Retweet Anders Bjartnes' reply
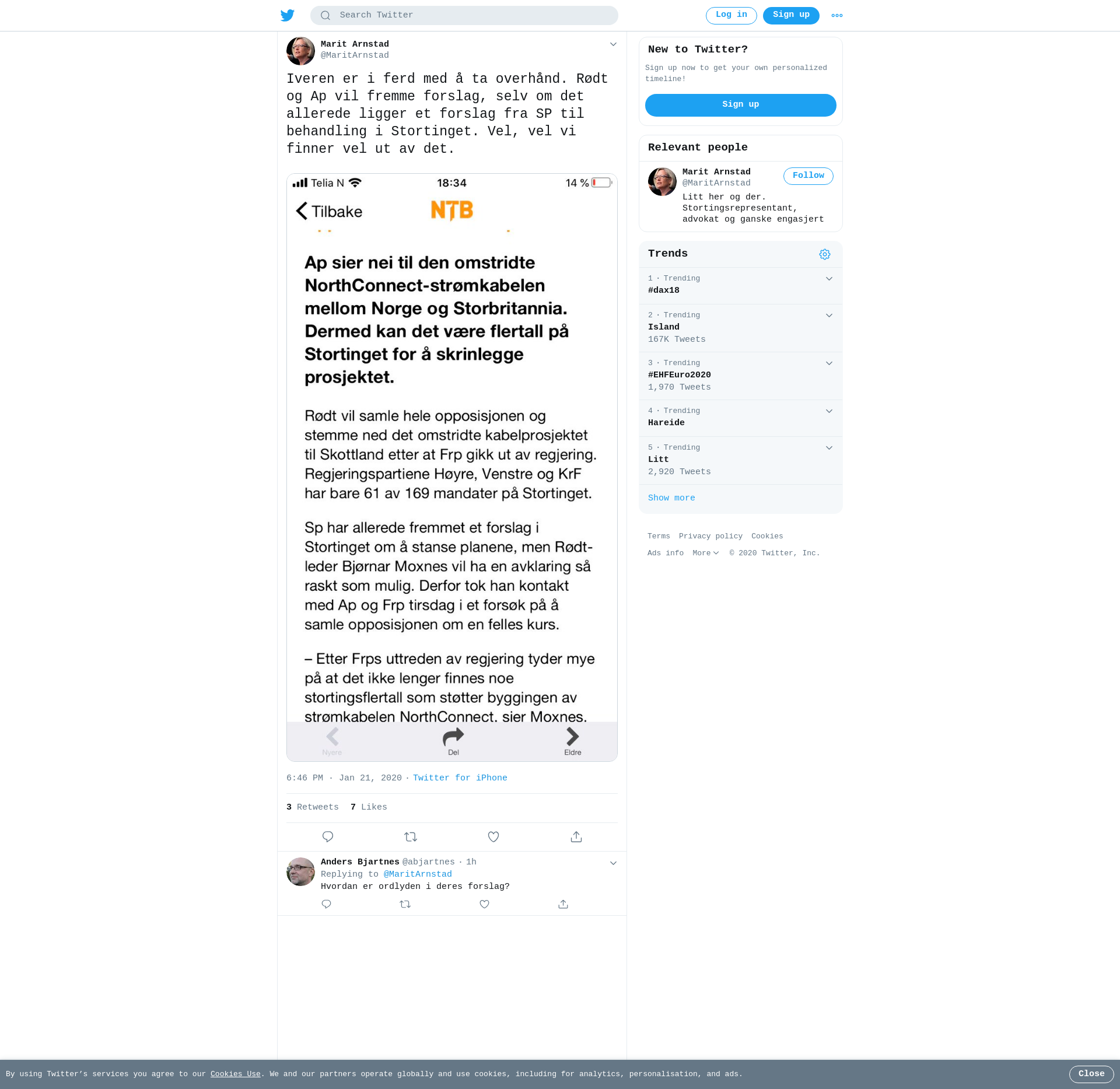The image size is (1120, 1089). click(405, 904)
